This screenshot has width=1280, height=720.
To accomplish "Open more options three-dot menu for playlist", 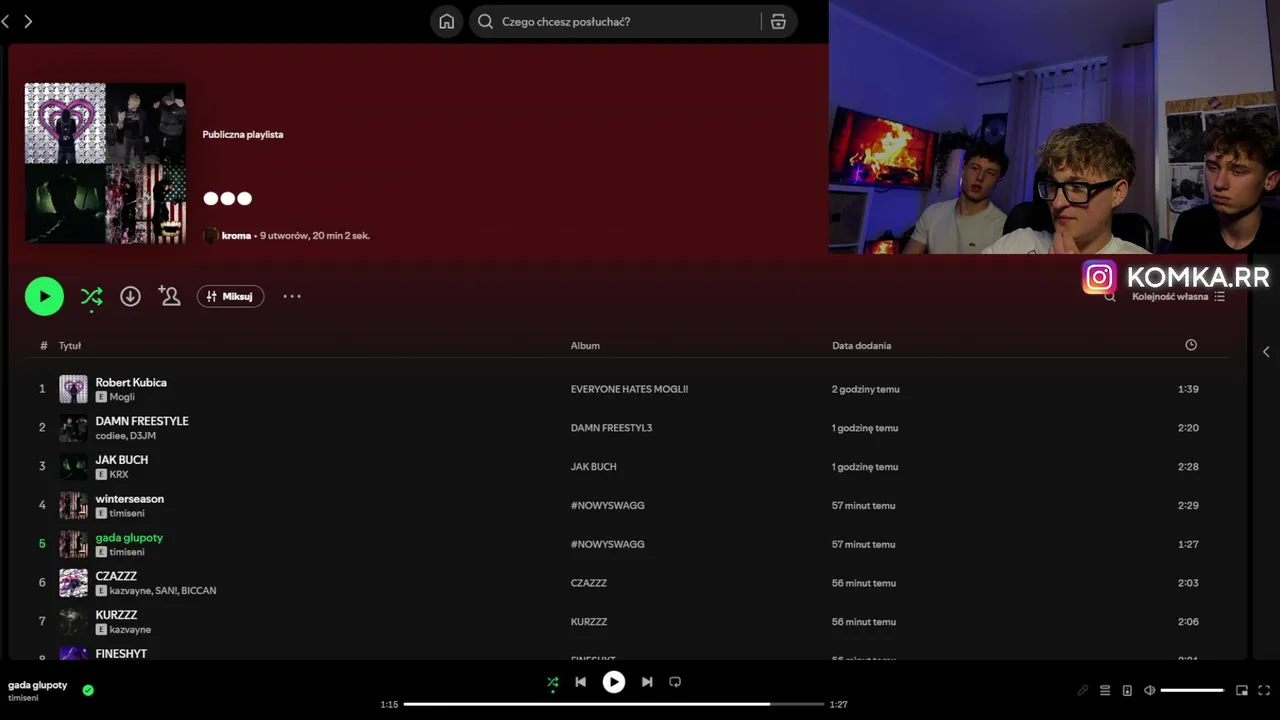I will coord(292,296).
